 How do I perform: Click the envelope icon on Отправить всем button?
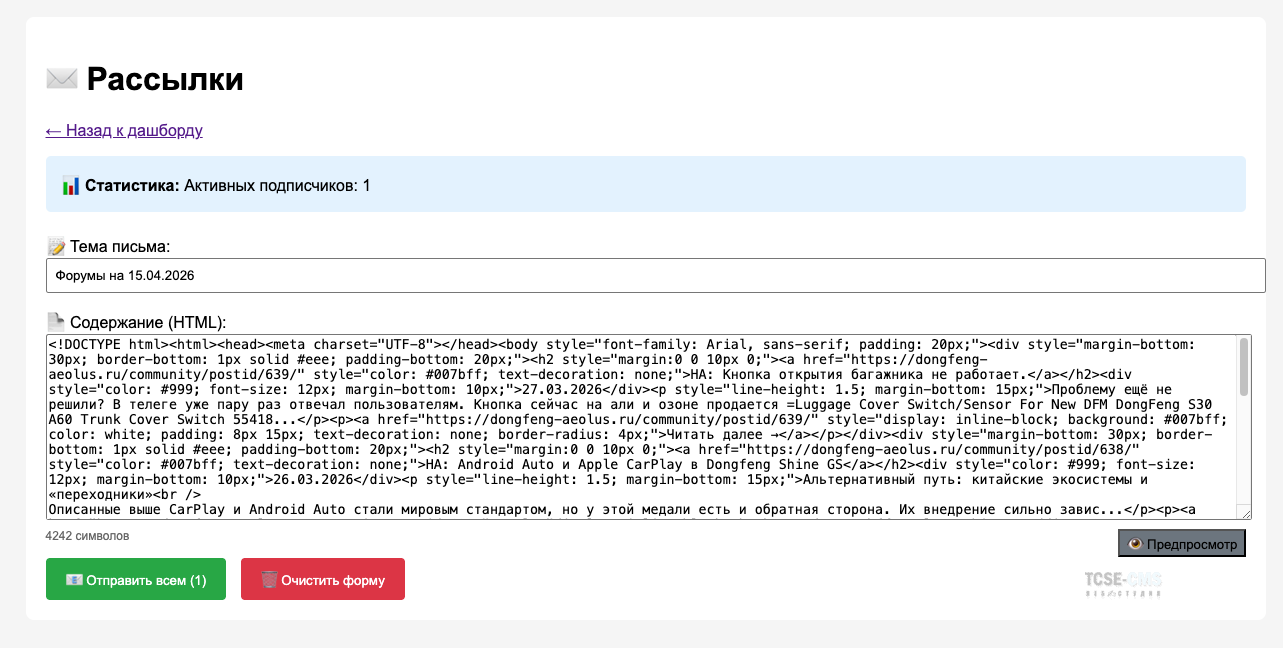[x=74, y=580]
